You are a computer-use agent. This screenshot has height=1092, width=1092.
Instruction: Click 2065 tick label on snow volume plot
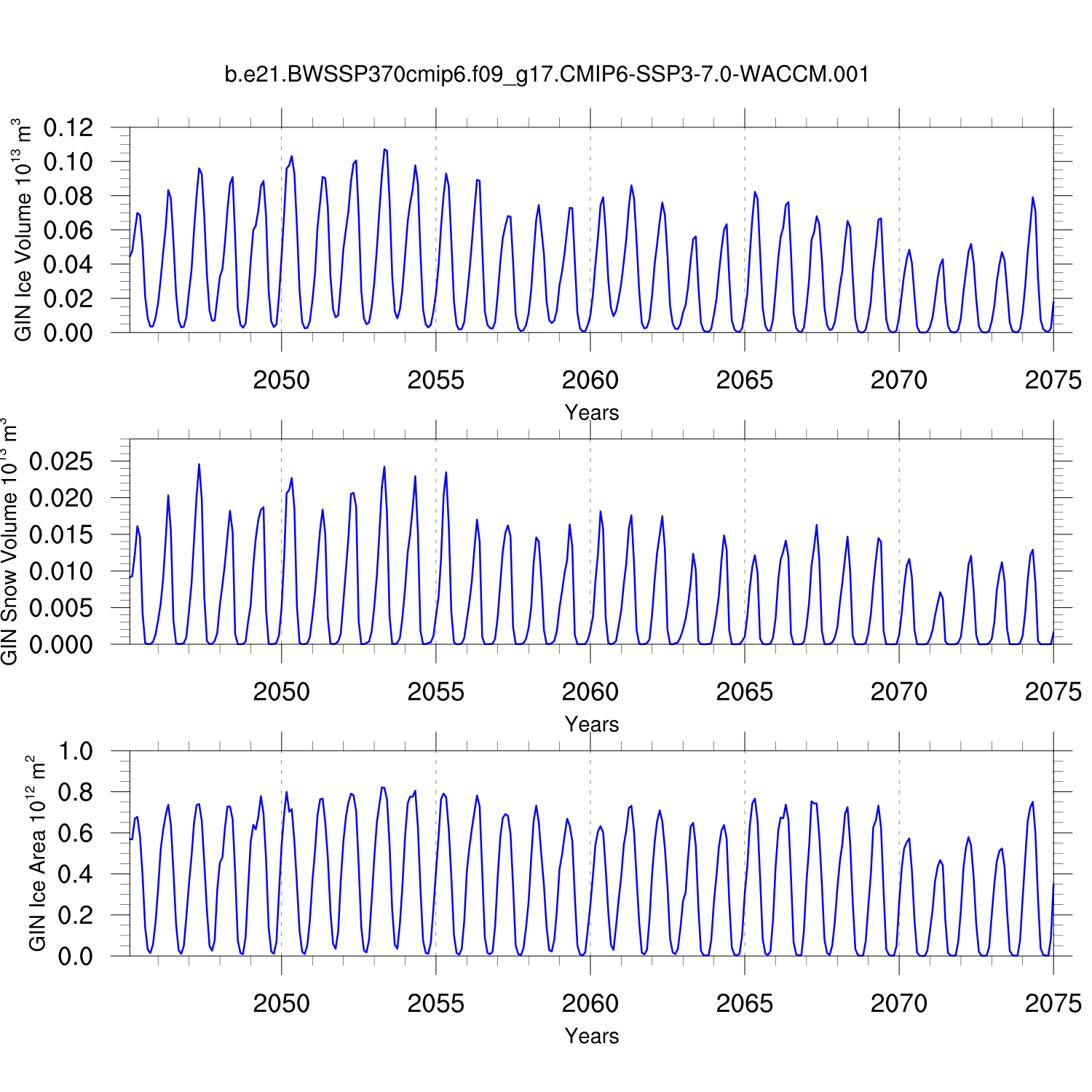pyautogui.click(x=744, y=692)
